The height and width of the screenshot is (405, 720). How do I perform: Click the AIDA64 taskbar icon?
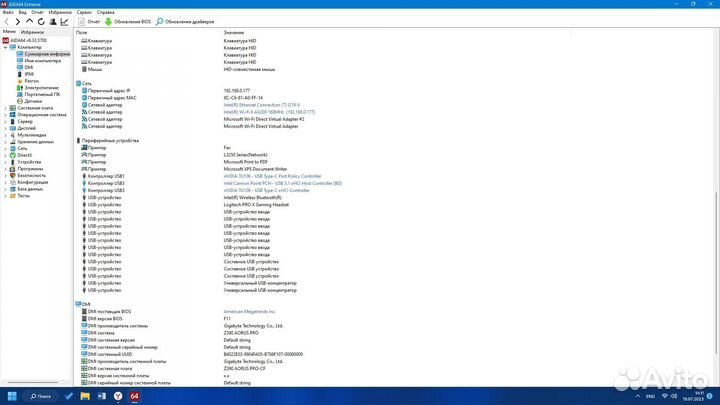tap(135, 396)
